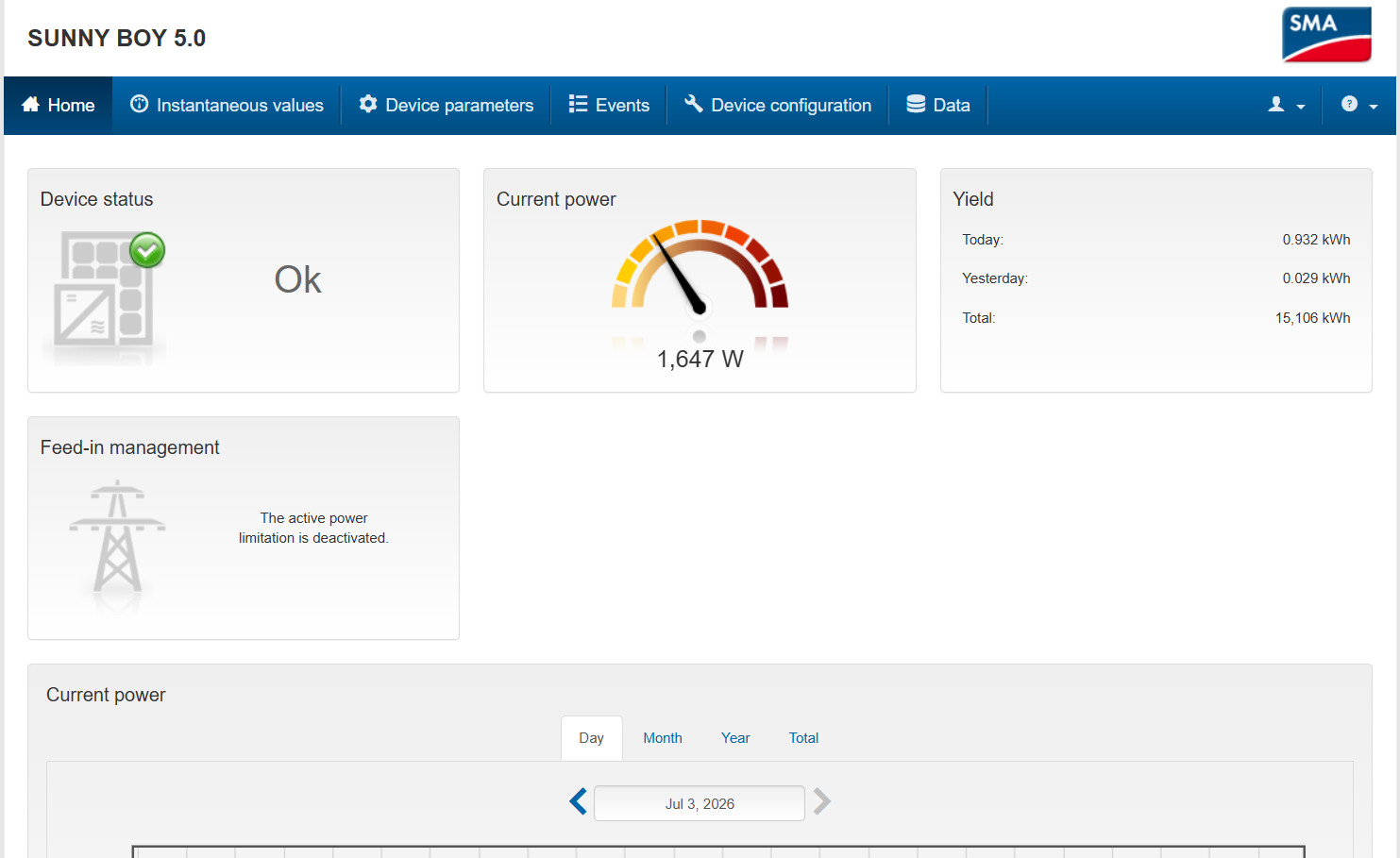Open the Events menu

(609, 105)
